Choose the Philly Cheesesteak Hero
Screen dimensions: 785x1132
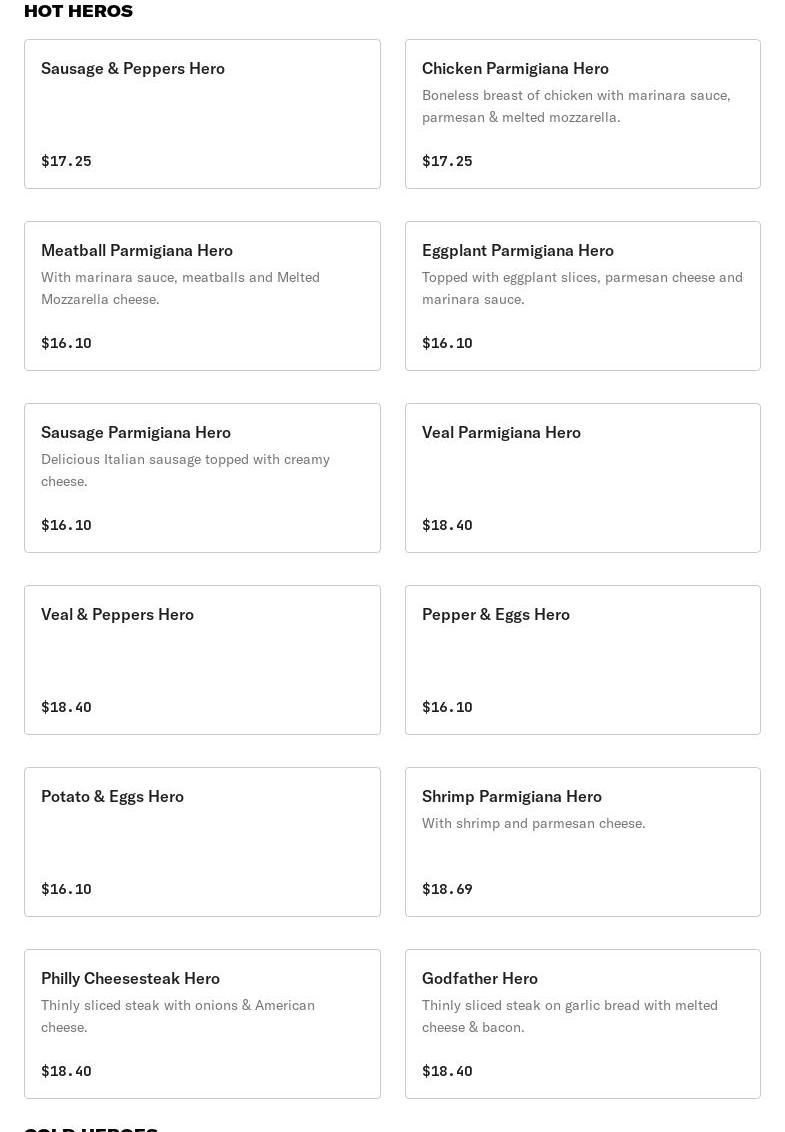tap(202, 1024)
